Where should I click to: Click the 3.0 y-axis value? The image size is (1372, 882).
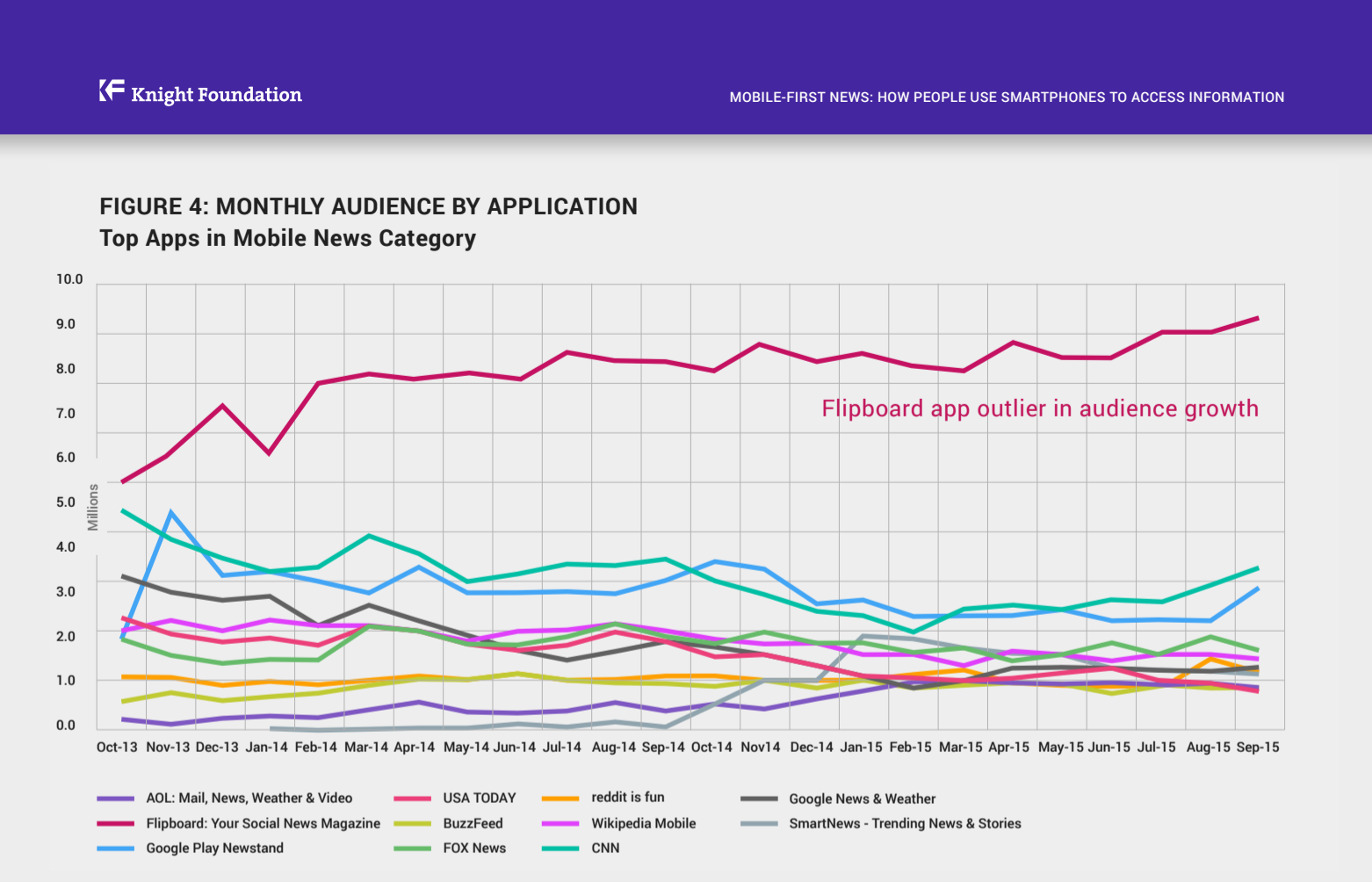click(x=66, y=591)
